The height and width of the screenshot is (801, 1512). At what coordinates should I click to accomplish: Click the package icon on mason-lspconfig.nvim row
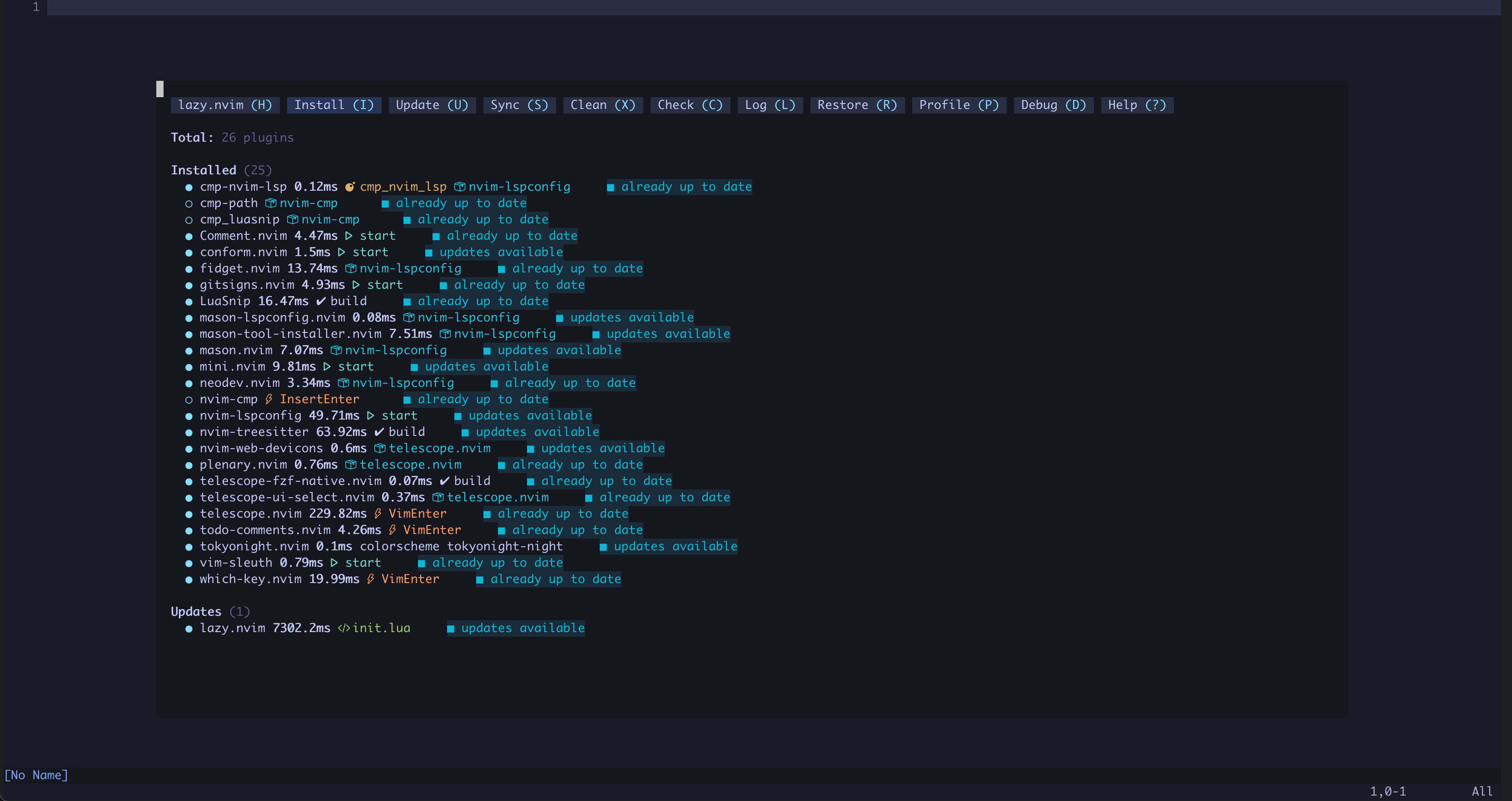coord(408,317)
